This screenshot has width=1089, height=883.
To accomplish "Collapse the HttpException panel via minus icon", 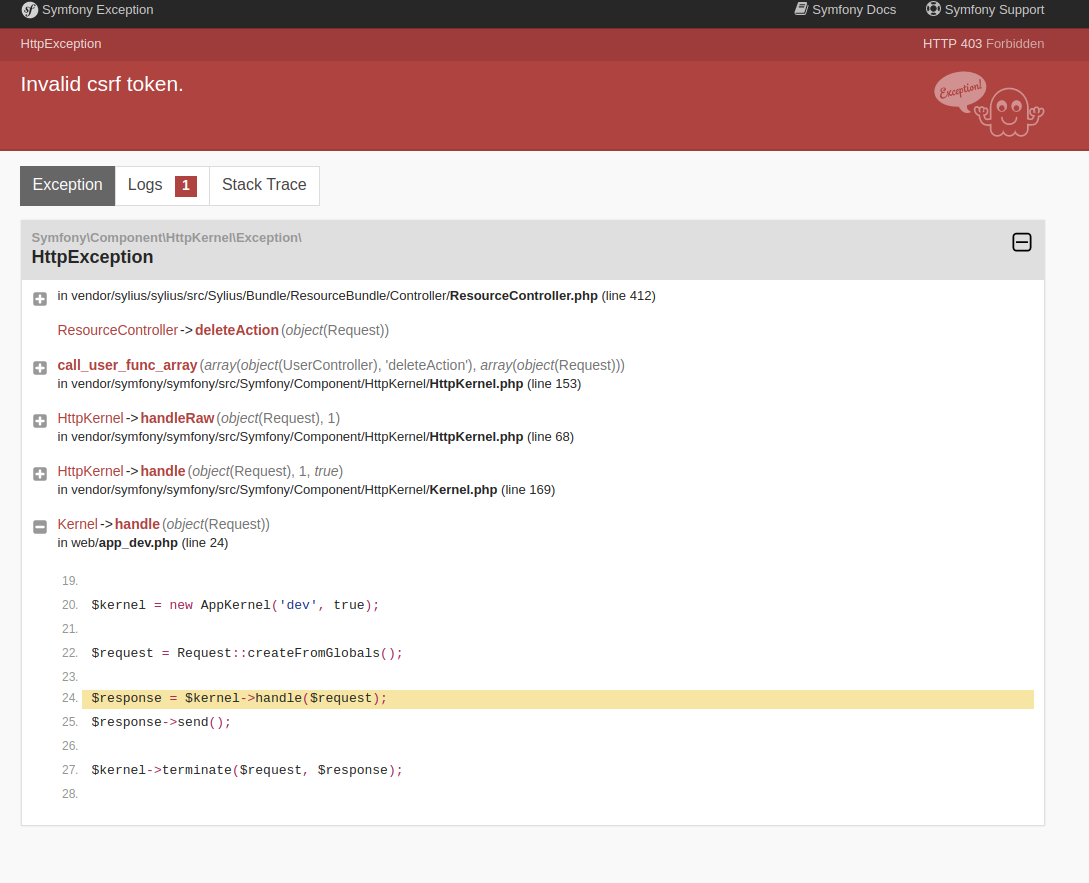I will tap(1021, 242).
